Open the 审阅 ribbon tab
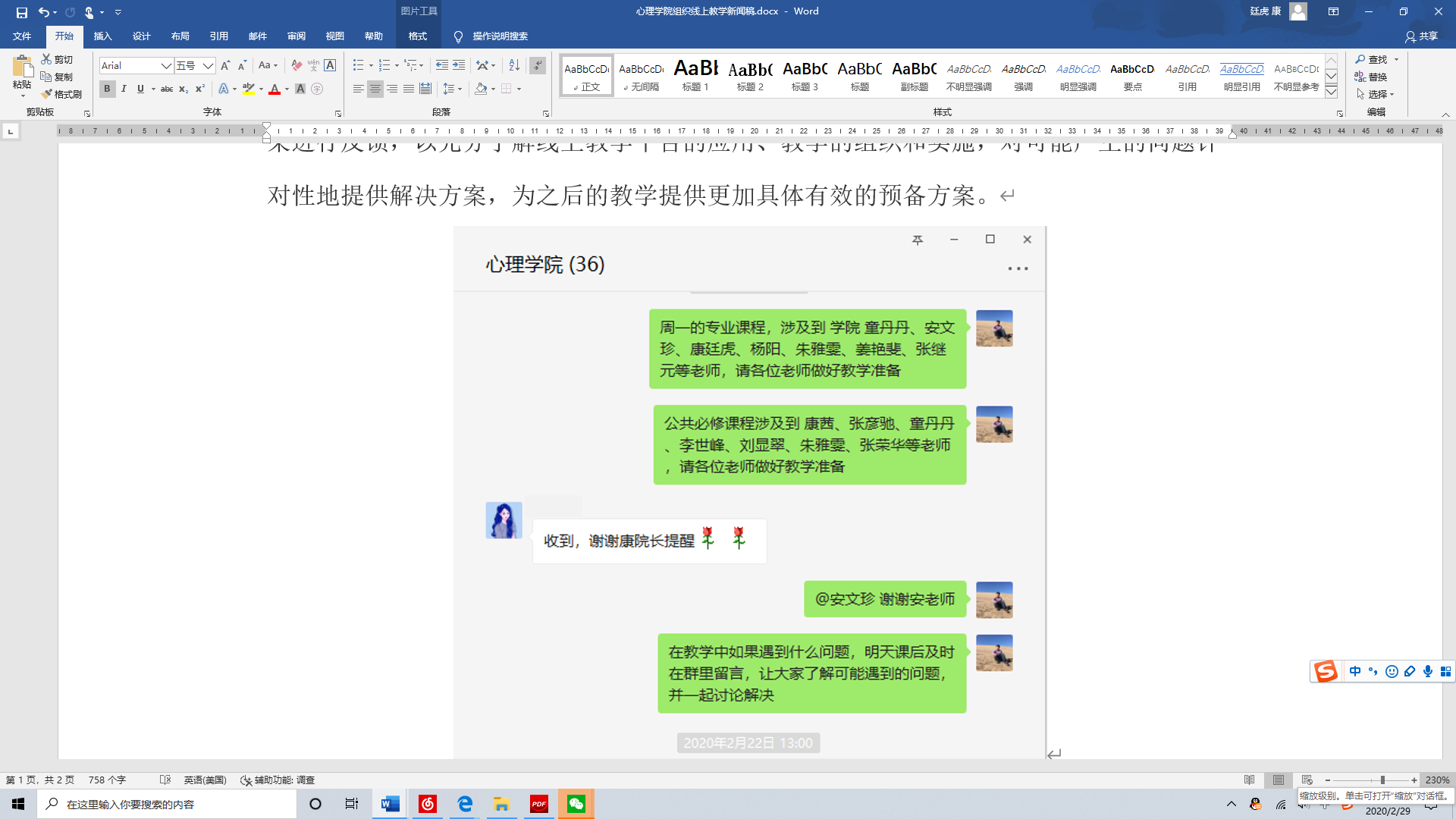The image size is (1456, 819). (296, 36)
